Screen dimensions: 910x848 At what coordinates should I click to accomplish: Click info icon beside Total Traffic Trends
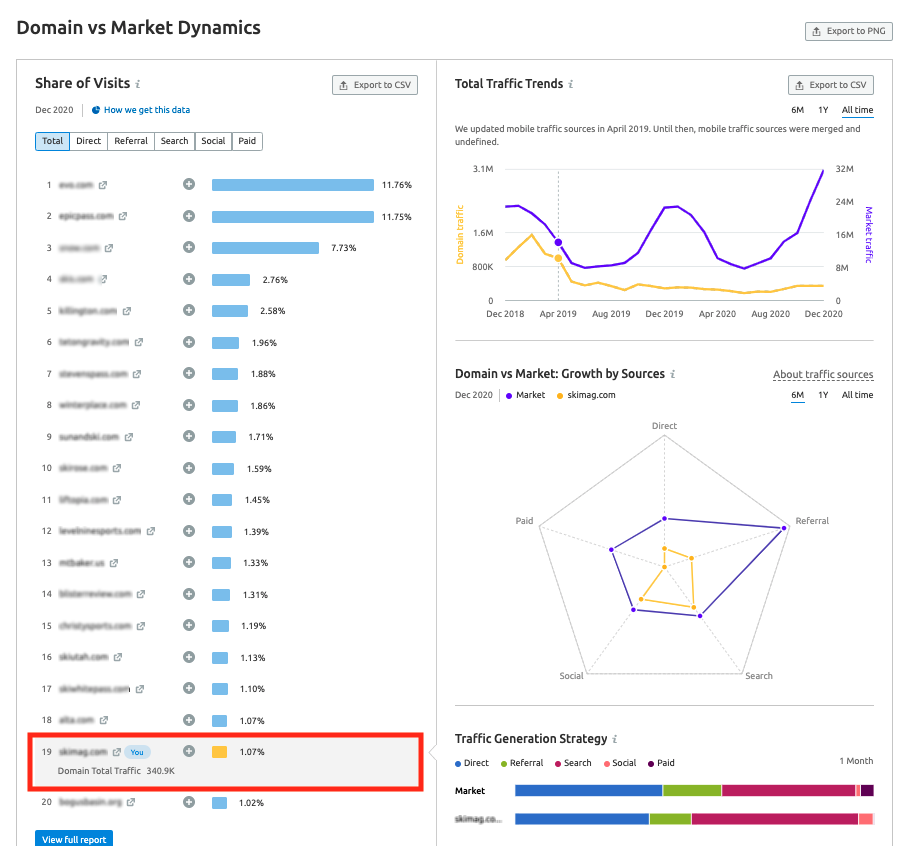570,85
